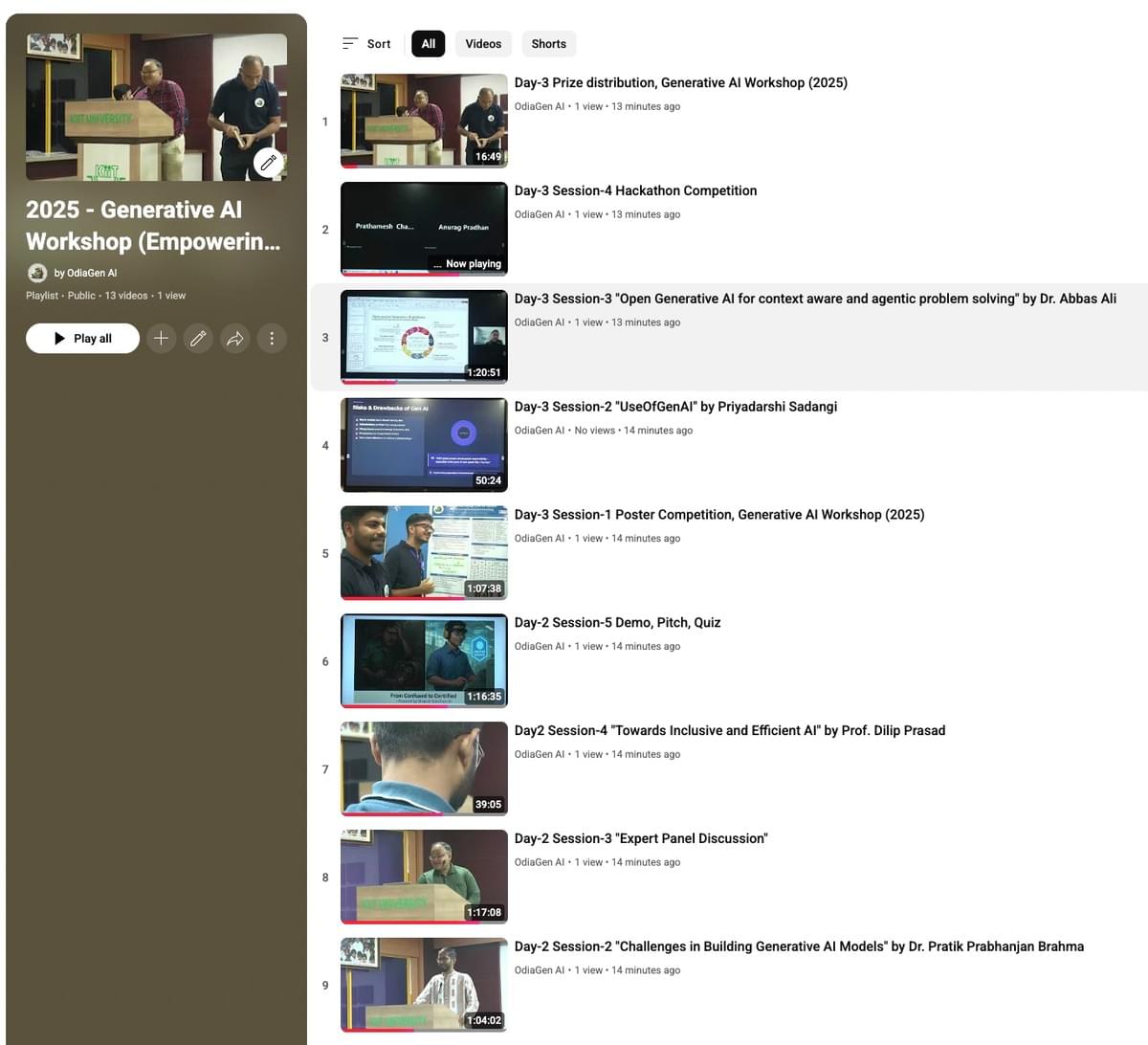Click the playlist title '2025 - Generative AI Workshop'
The height and width of the screenshot is (1045, 1148).
[153, 225]
